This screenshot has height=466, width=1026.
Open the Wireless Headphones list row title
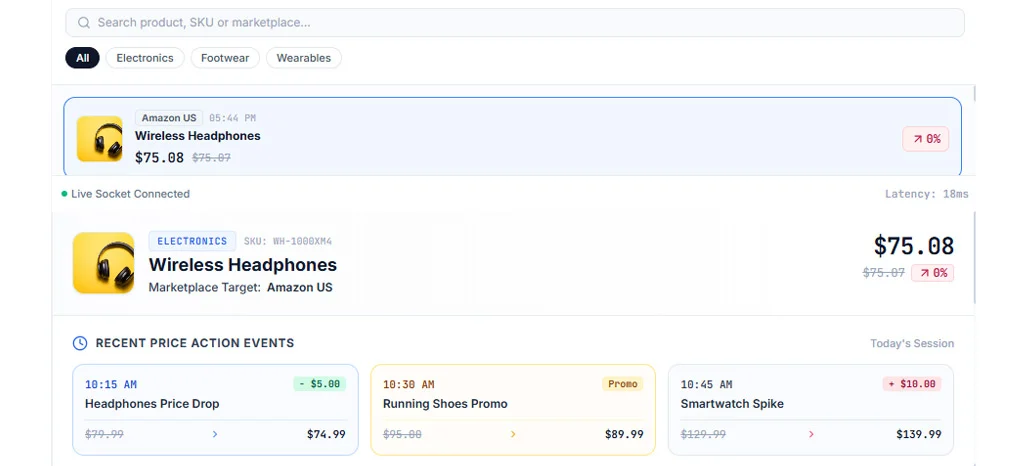[x=198, y=136]
